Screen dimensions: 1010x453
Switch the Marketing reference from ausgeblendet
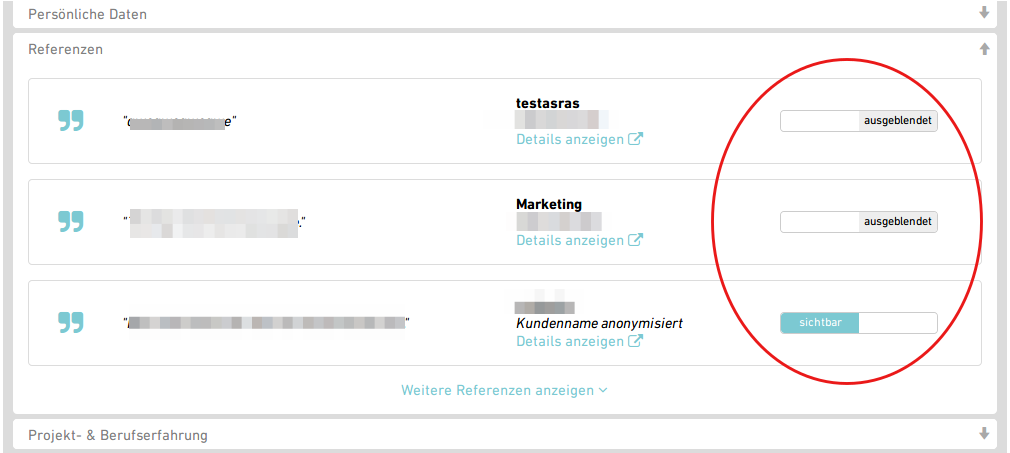pyautogui.click(x=858, y=222)
